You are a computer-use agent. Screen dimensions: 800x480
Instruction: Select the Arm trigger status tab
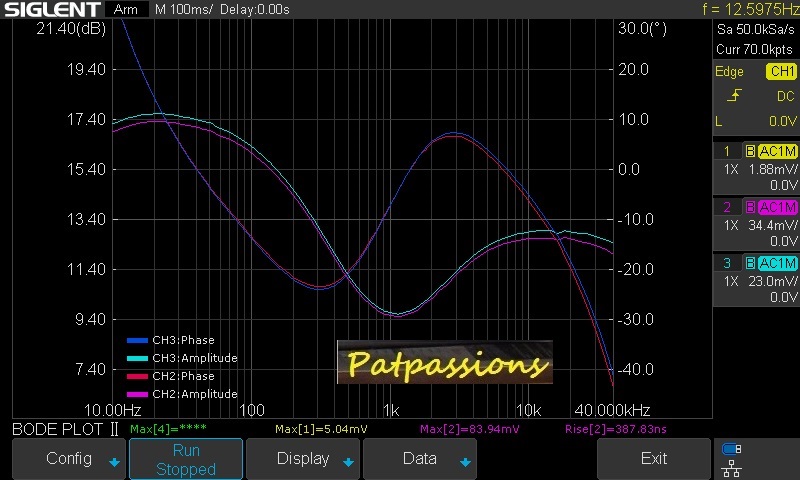pyautogui.click(x=126, y=9)
